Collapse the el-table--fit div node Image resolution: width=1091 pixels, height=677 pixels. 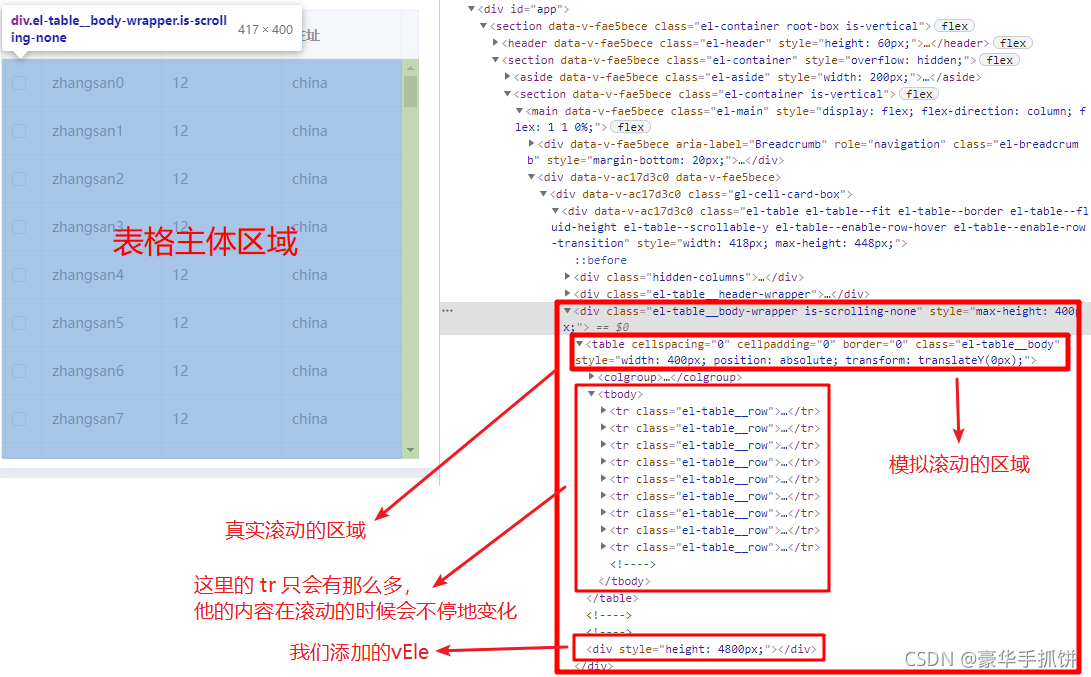[555, 211]
